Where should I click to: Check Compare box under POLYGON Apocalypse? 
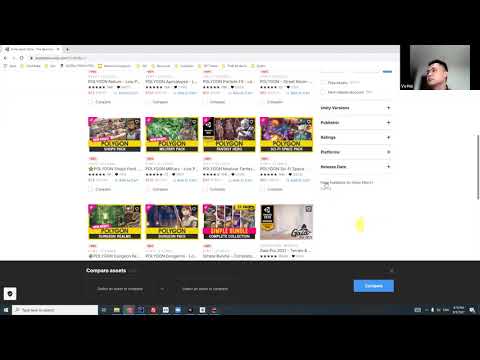[148, 102]
